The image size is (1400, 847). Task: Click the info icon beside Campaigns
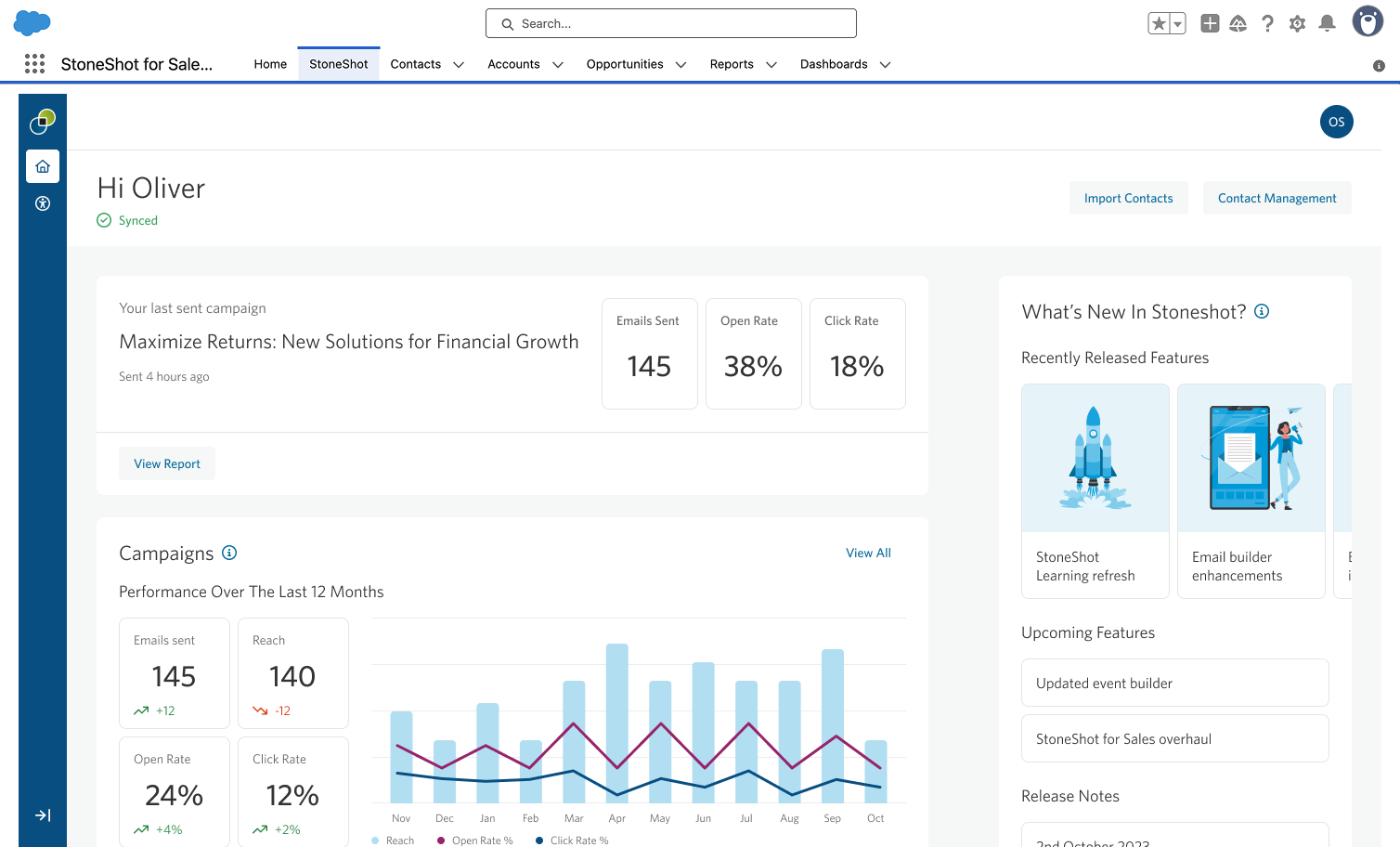click(229, 553)
